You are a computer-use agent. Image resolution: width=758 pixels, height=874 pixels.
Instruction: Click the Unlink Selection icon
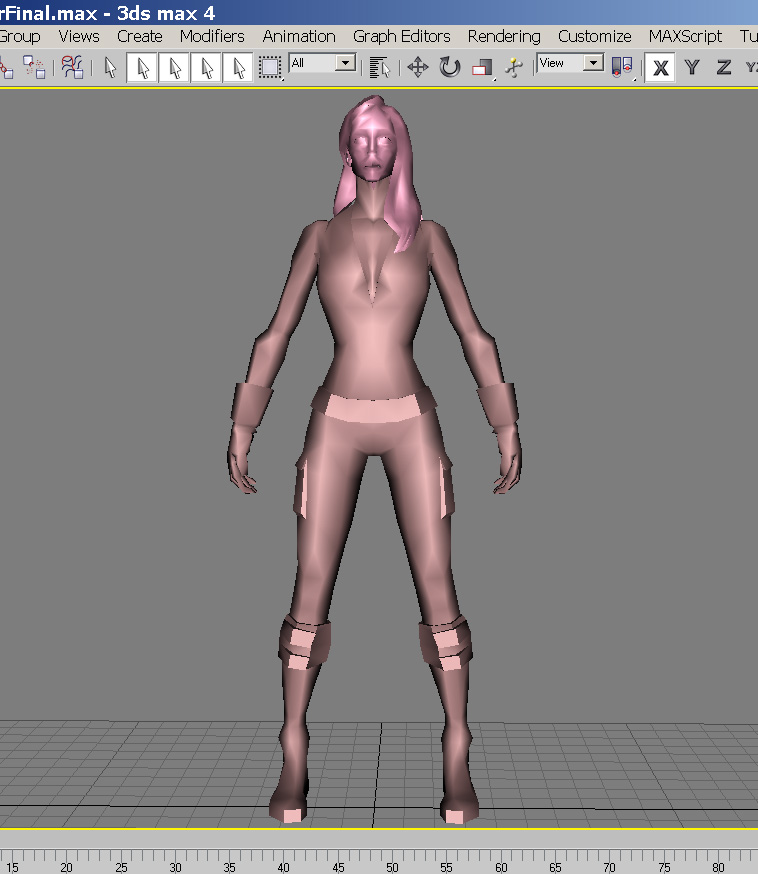pos(35,67)
